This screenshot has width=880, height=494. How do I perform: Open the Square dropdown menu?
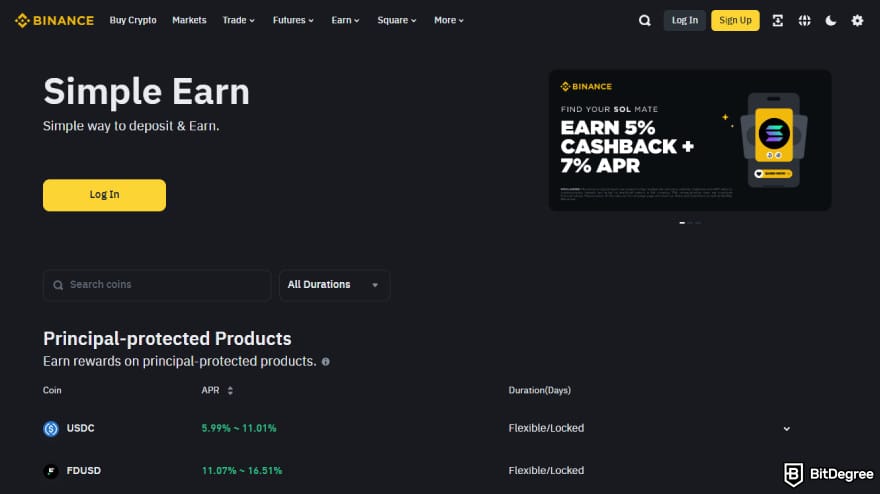pyautogui.click(x=397, y=20)
